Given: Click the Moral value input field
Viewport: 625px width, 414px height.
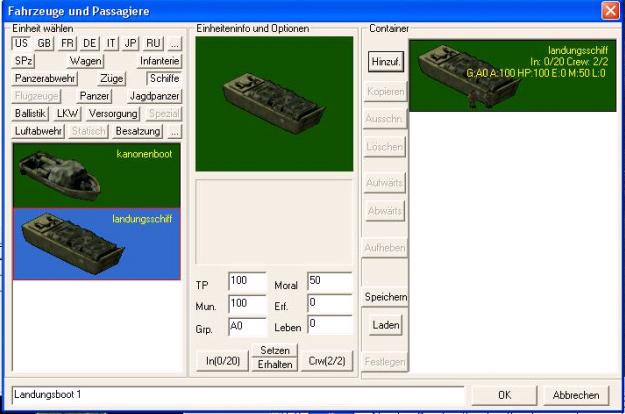Looking at the screenshot, I should tap(330, 281).
